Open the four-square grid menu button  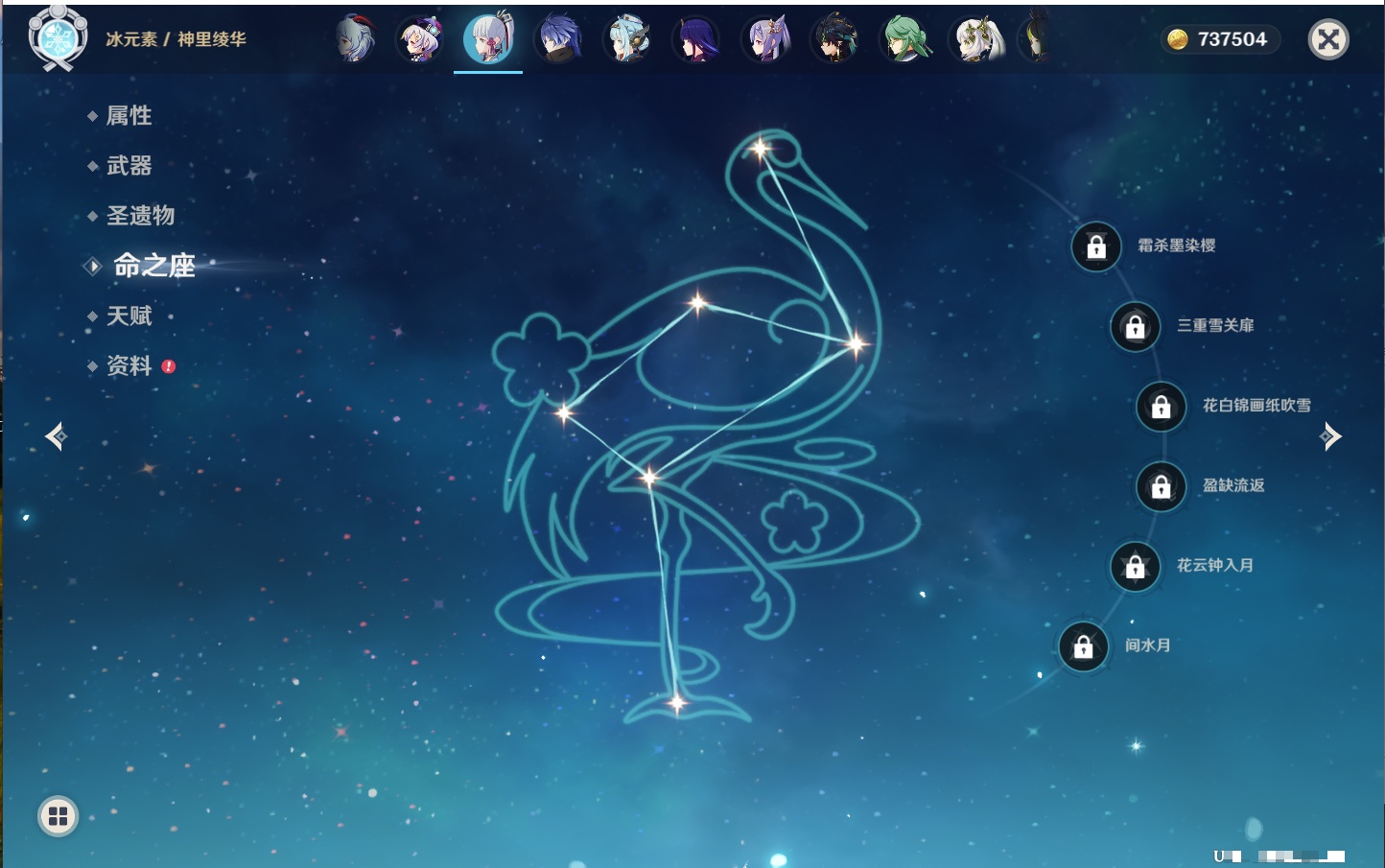(x=58, y=816)
